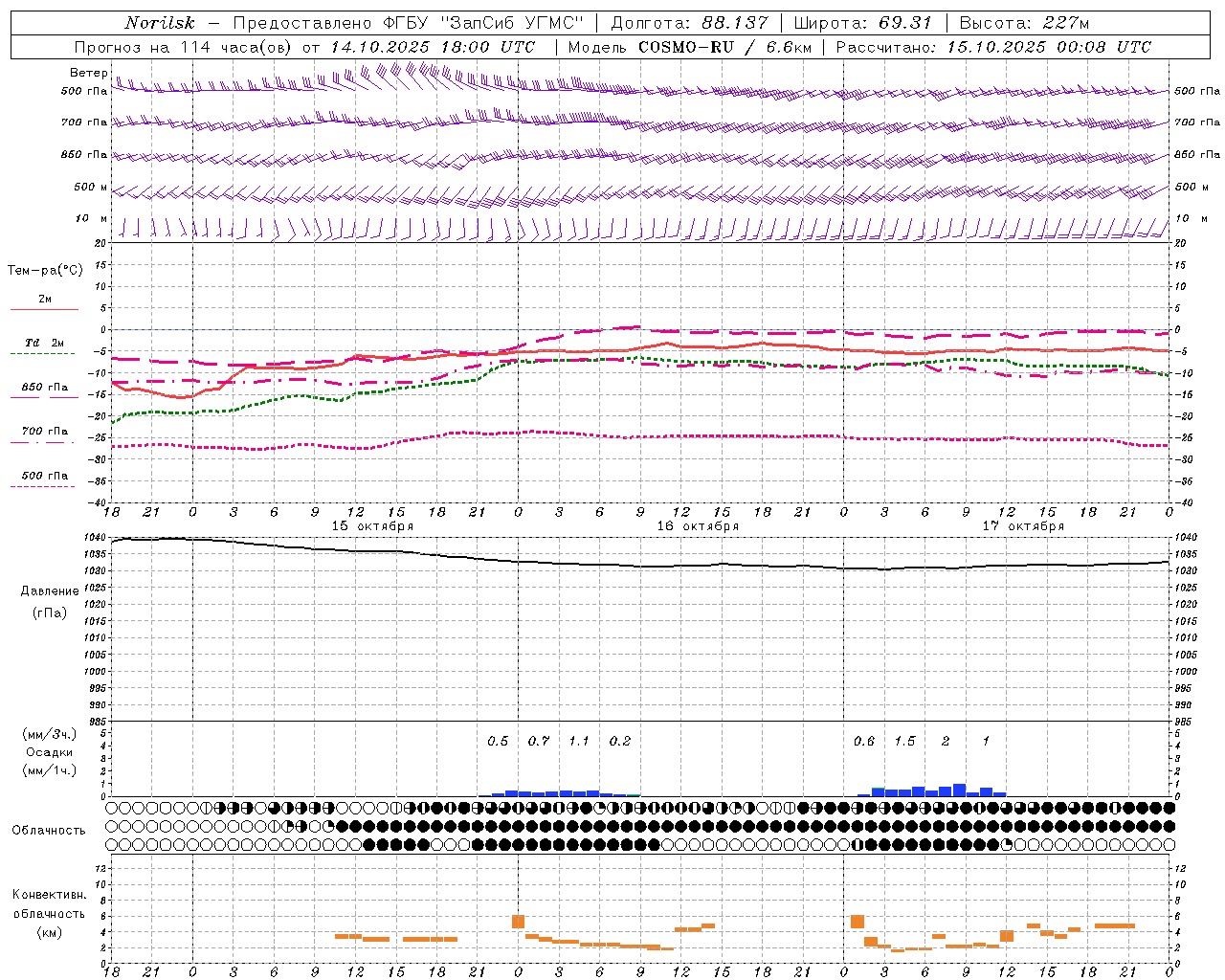Click the right 850 гПа wind level label

1197,154
